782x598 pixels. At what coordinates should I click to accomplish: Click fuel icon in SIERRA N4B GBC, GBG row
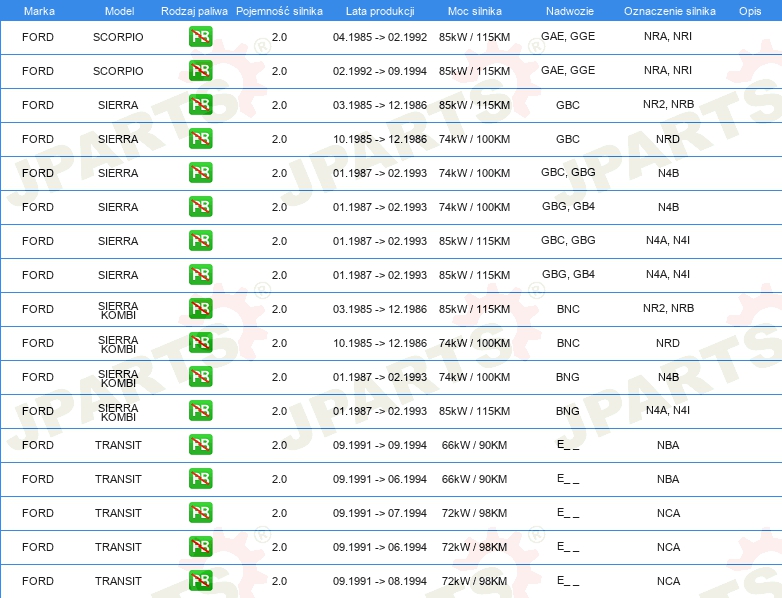click(x=200, y=173)
